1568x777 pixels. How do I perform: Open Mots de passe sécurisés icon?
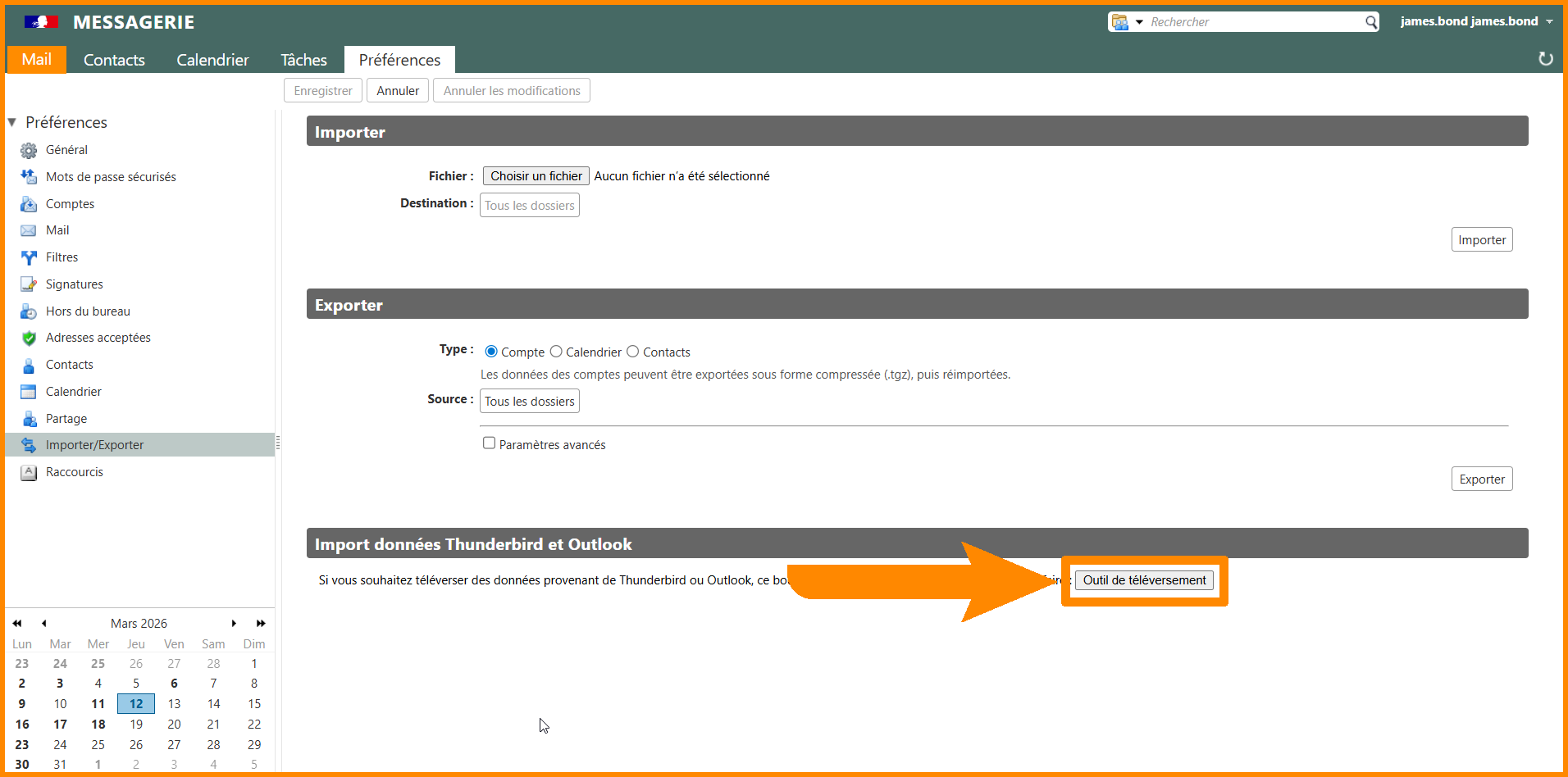pos(29,177)
